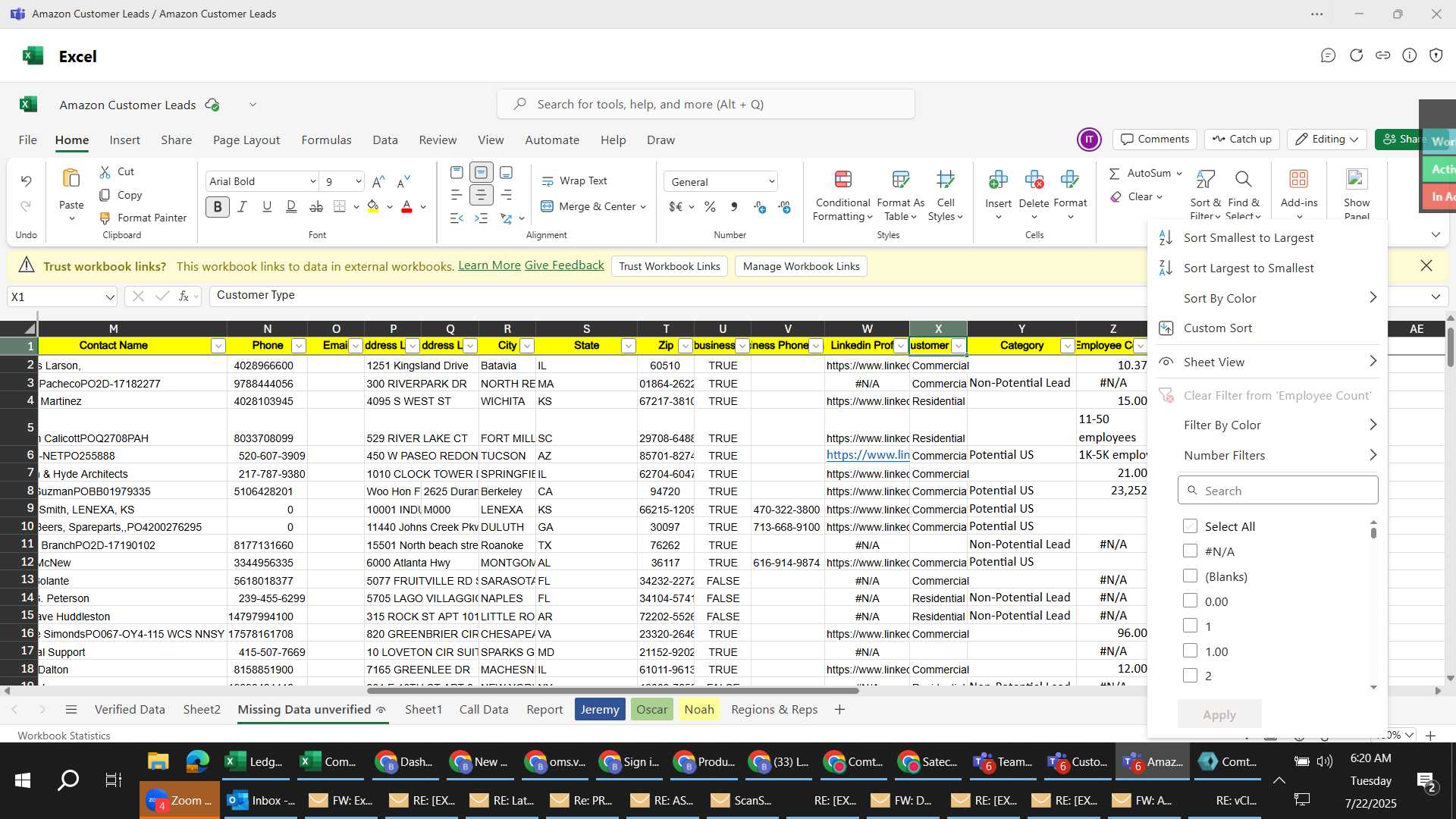Increase font size icon
The image size is (1456, 819).
coord(378,181)
